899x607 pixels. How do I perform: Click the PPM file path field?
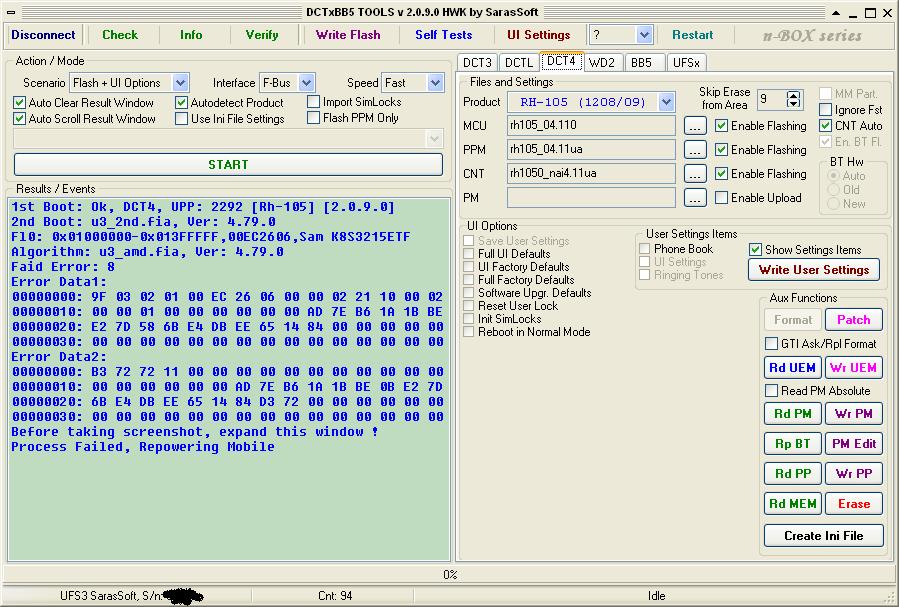pos(591,150)
